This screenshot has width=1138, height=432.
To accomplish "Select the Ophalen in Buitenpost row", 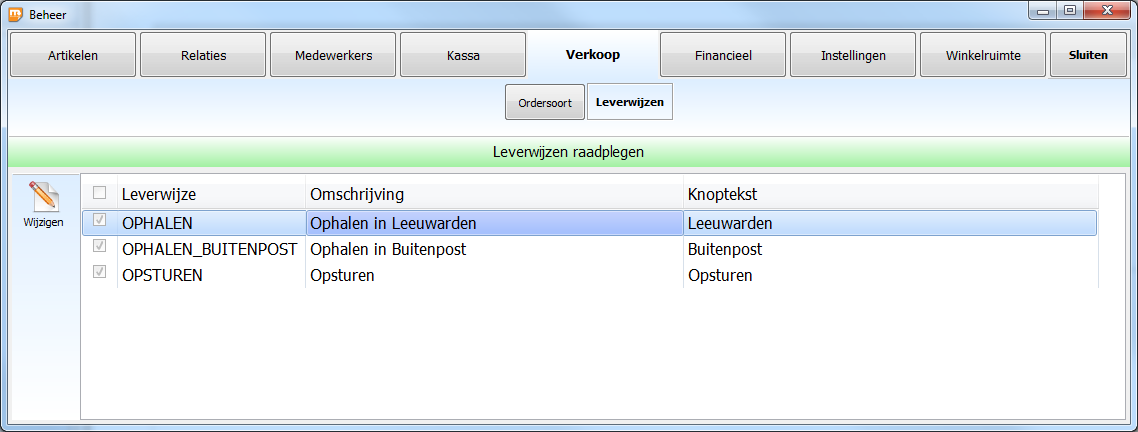I will (x=589, y=249).
